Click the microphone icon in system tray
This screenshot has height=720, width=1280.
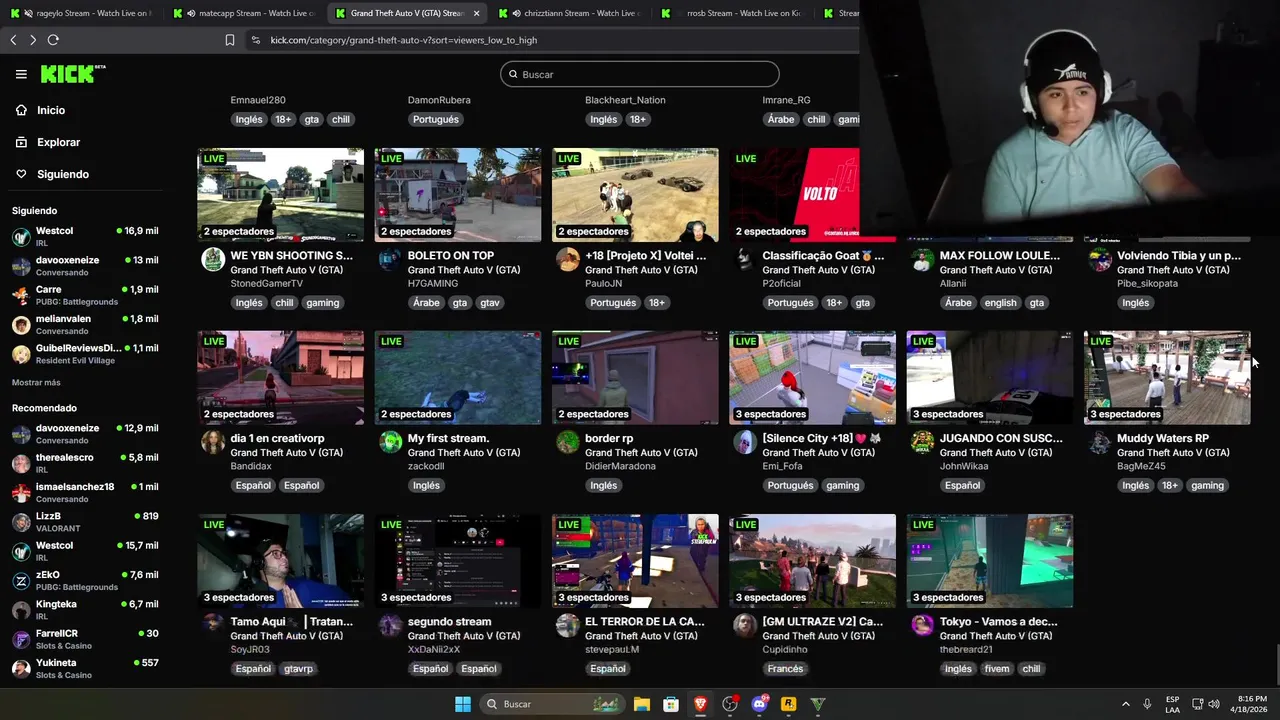tap(1147, 704)
